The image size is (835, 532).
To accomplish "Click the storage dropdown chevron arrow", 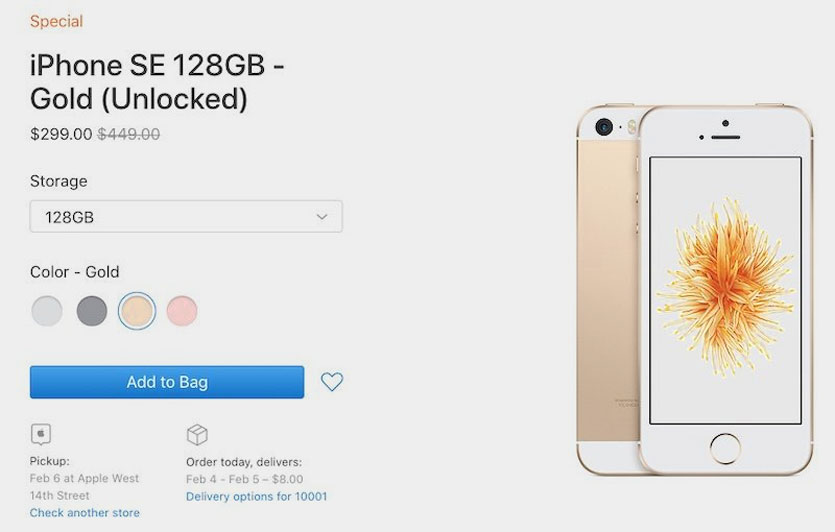I will tap(322, 217).
